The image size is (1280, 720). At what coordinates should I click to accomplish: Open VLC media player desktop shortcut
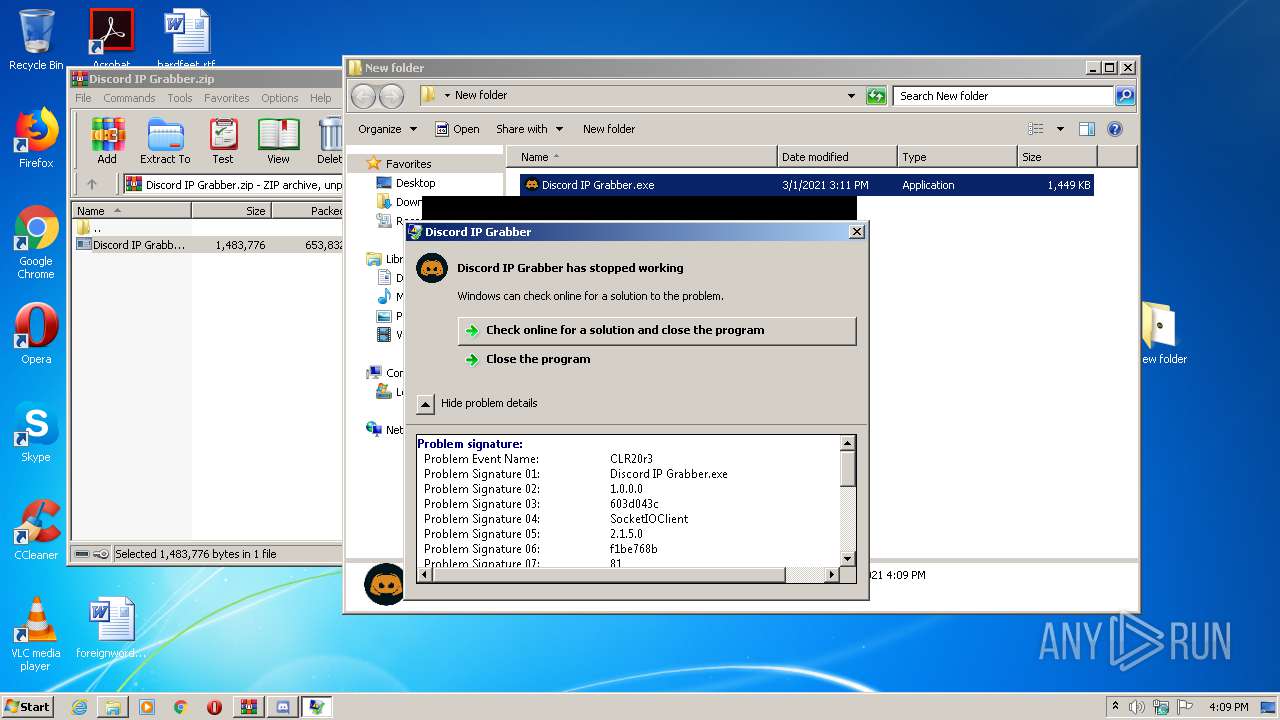pos(36,634)
